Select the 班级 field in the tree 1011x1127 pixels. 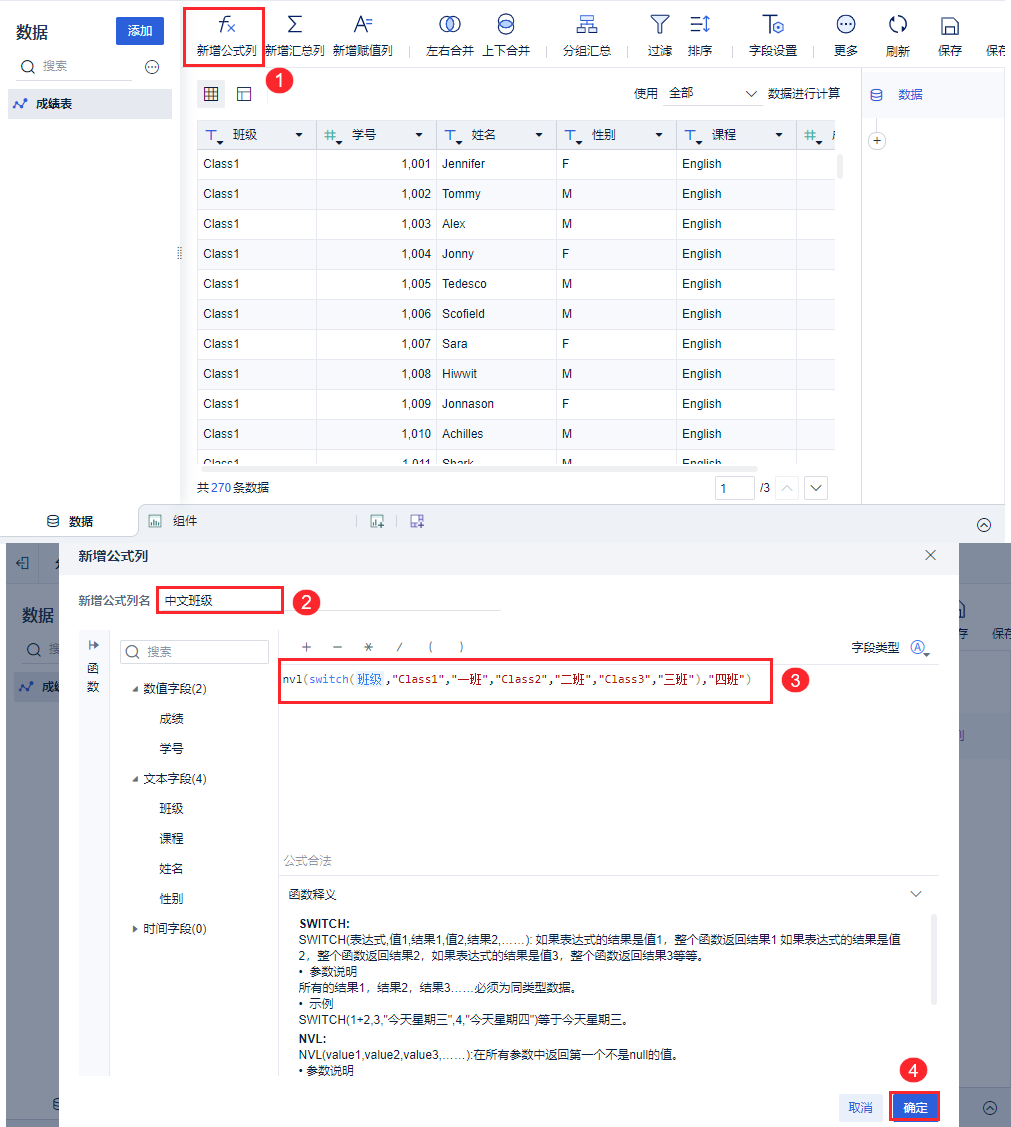point(171,809)
